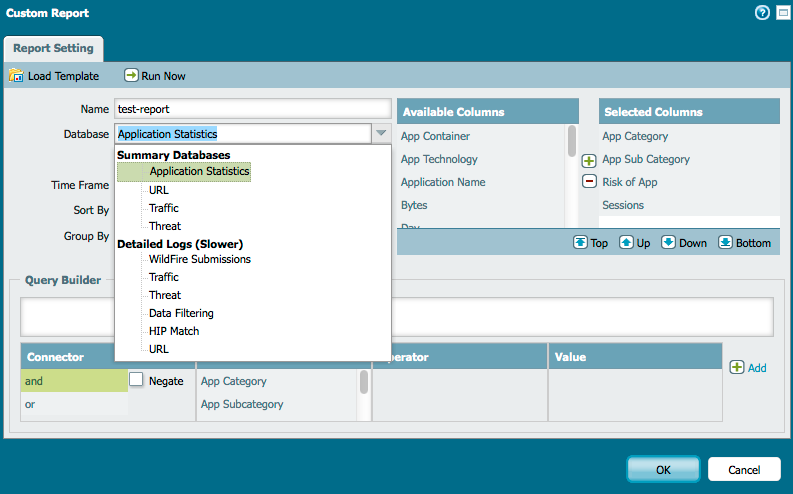This screenshot has height=494, width=793.
Task: Click the Cancel button
Action: 744,470
